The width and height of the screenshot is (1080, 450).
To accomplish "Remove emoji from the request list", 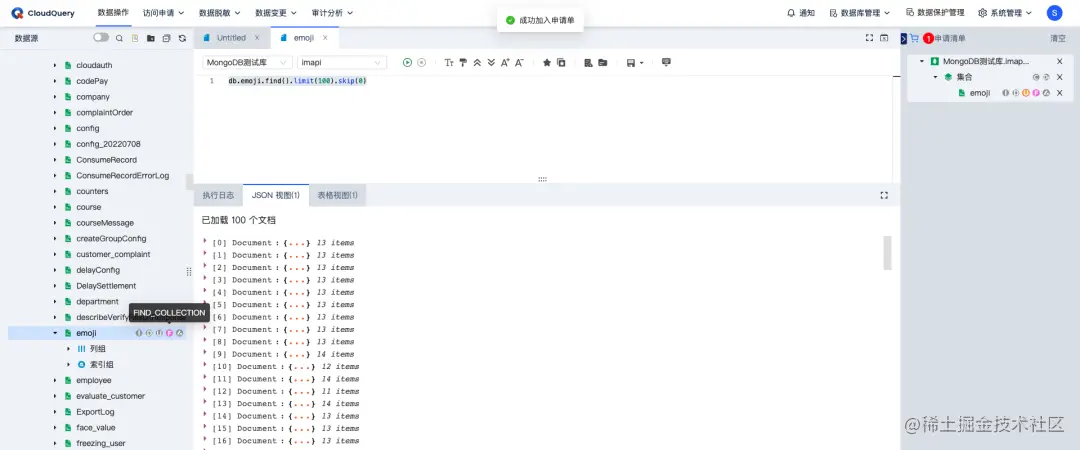I will tap(1059, 93).
